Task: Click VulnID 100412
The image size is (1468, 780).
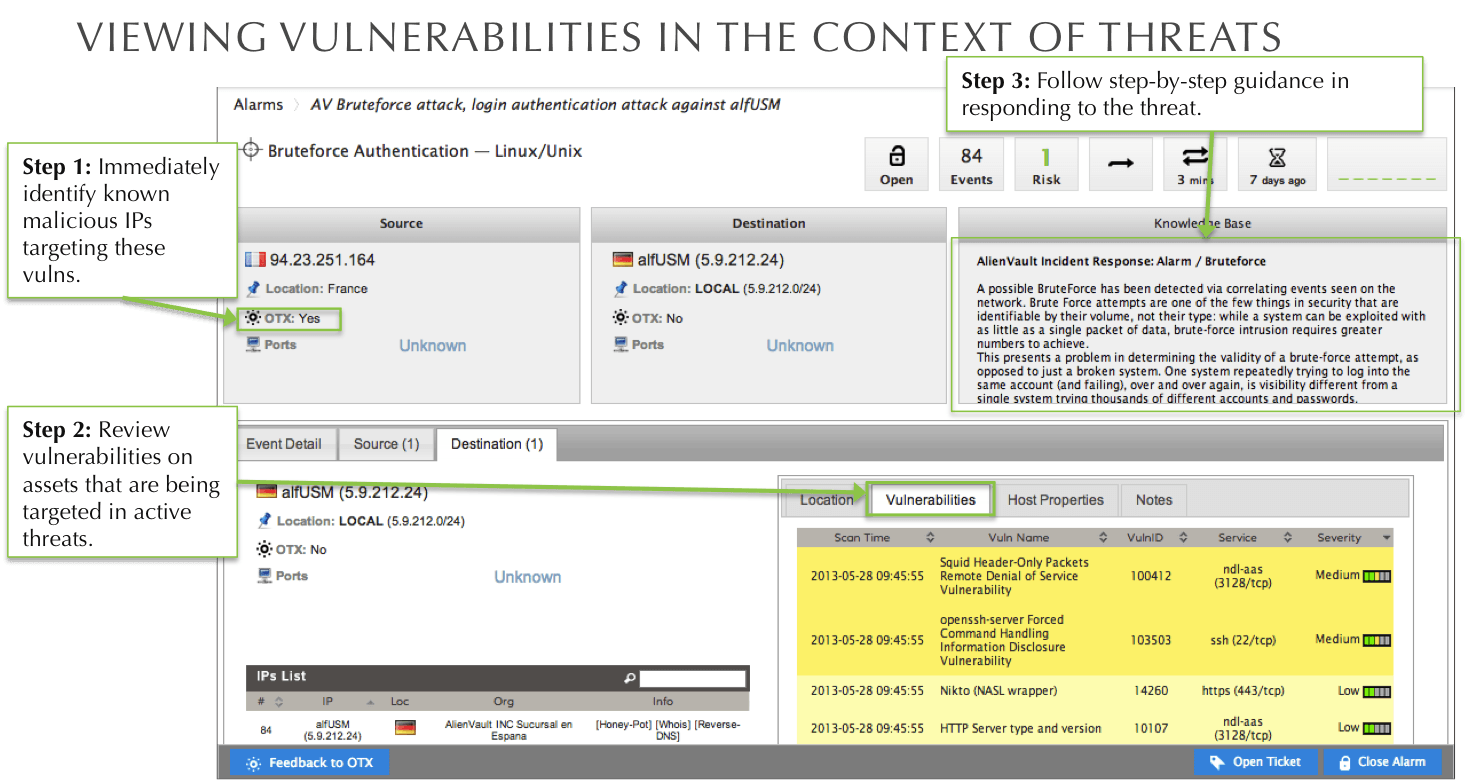Action: click(1150, 577)
